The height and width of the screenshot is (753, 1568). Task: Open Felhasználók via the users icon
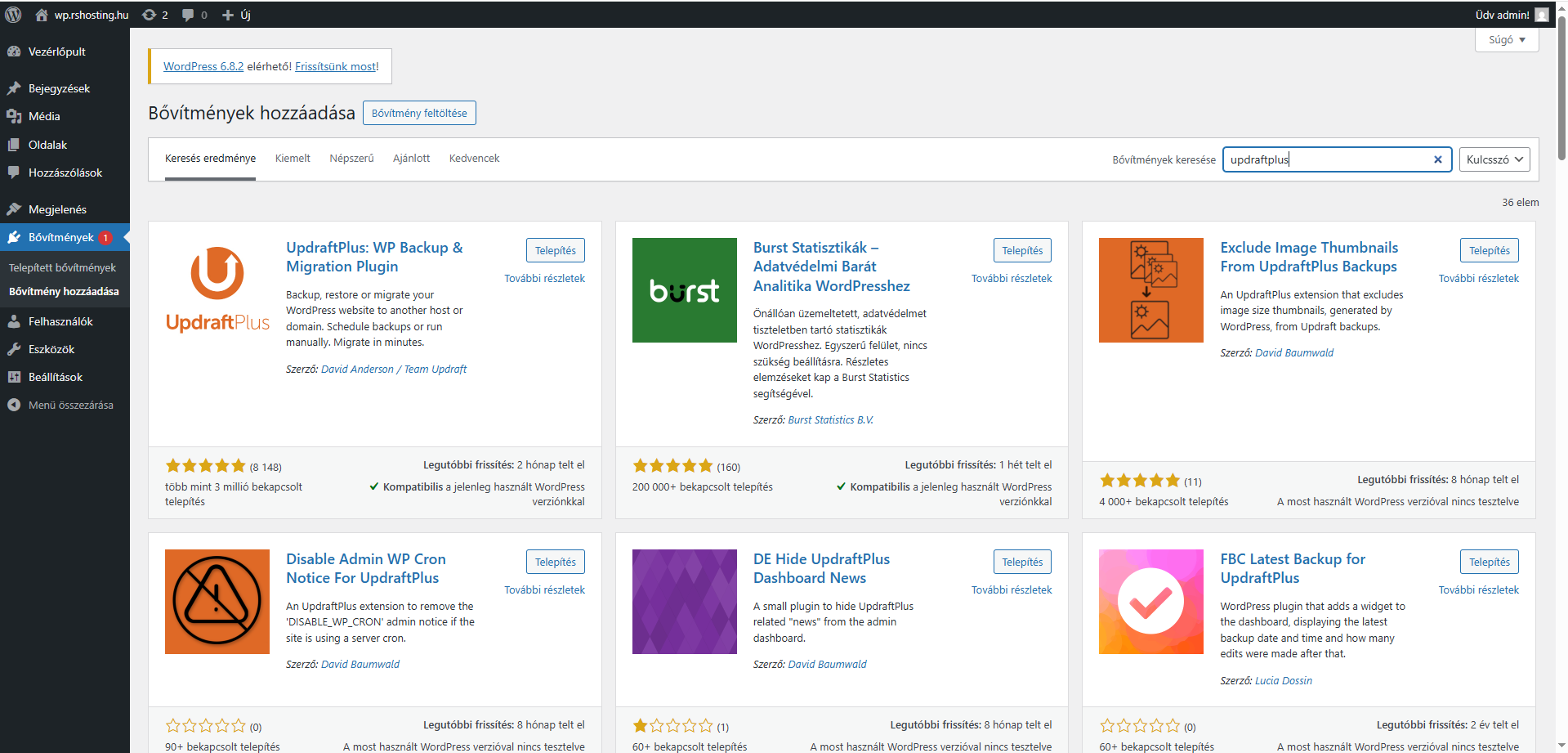point(15,320)
